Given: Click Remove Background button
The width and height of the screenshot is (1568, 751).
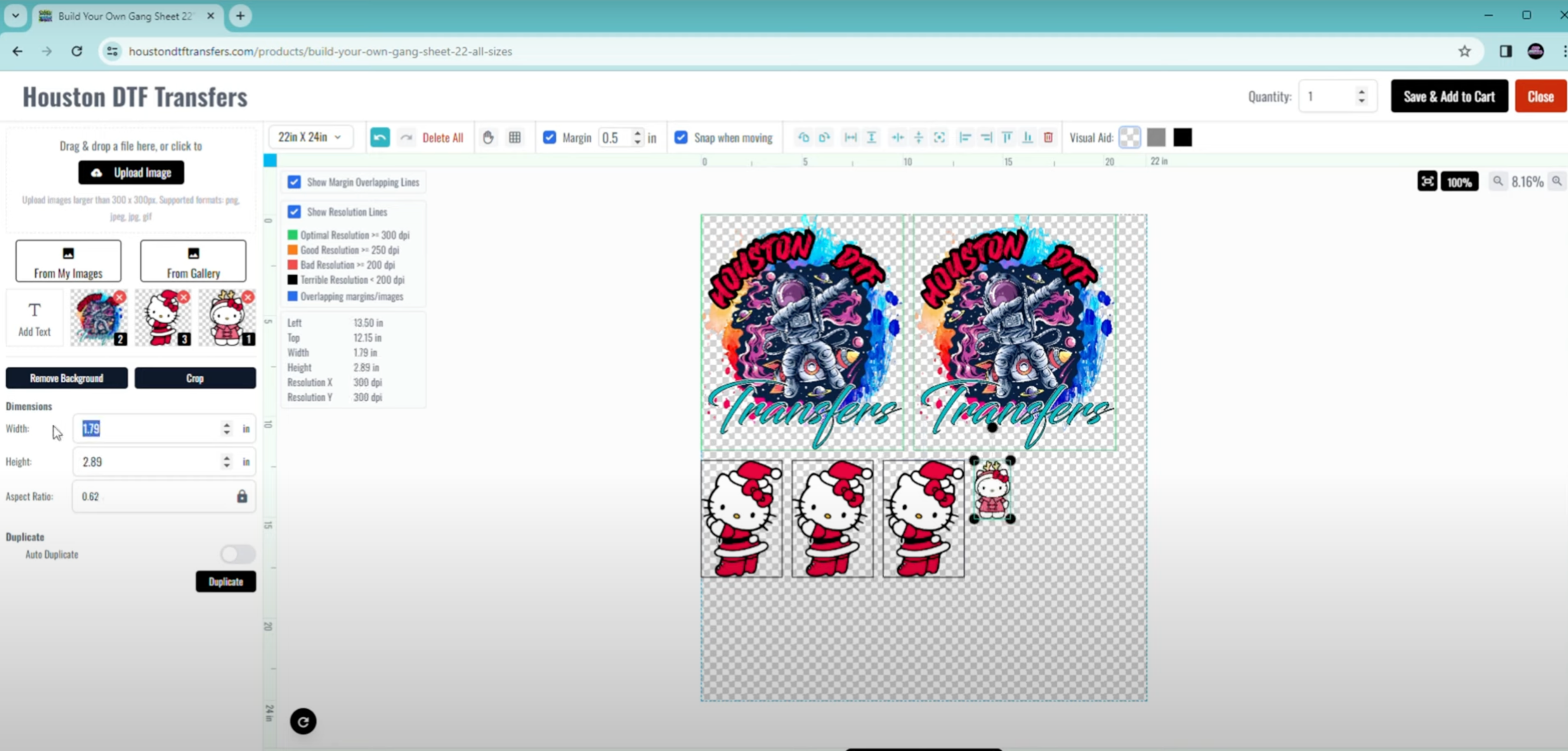Looking at the screenshot, I should coord(67,378).
